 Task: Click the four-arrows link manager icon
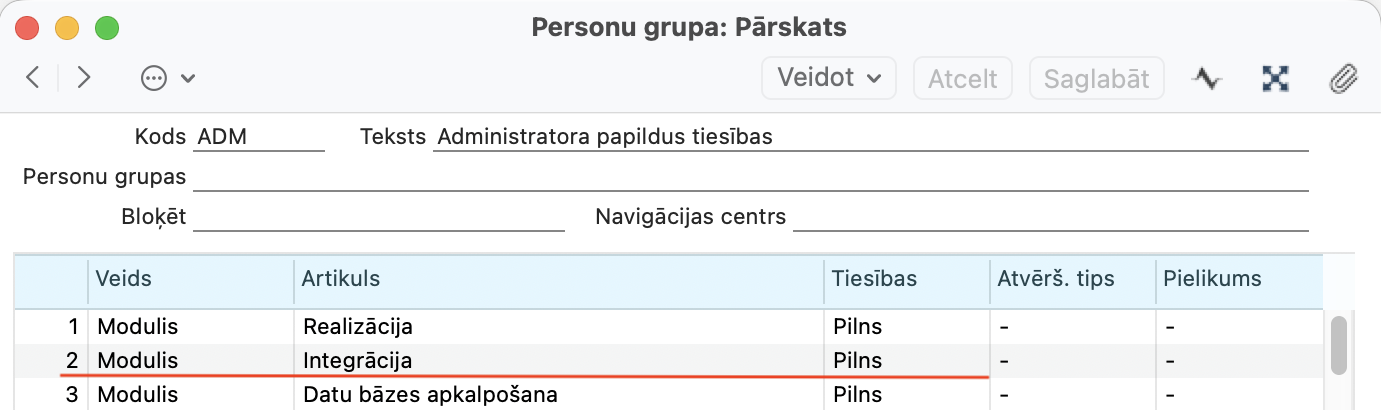1275,79
